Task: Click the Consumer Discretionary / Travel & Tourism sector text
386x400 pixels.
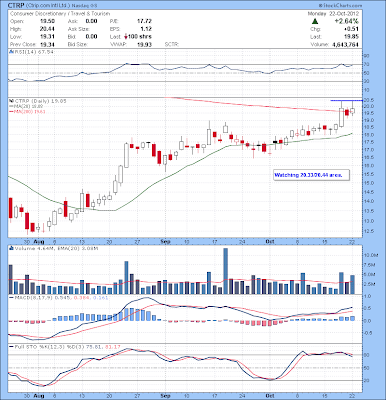Action: (60, 14)
